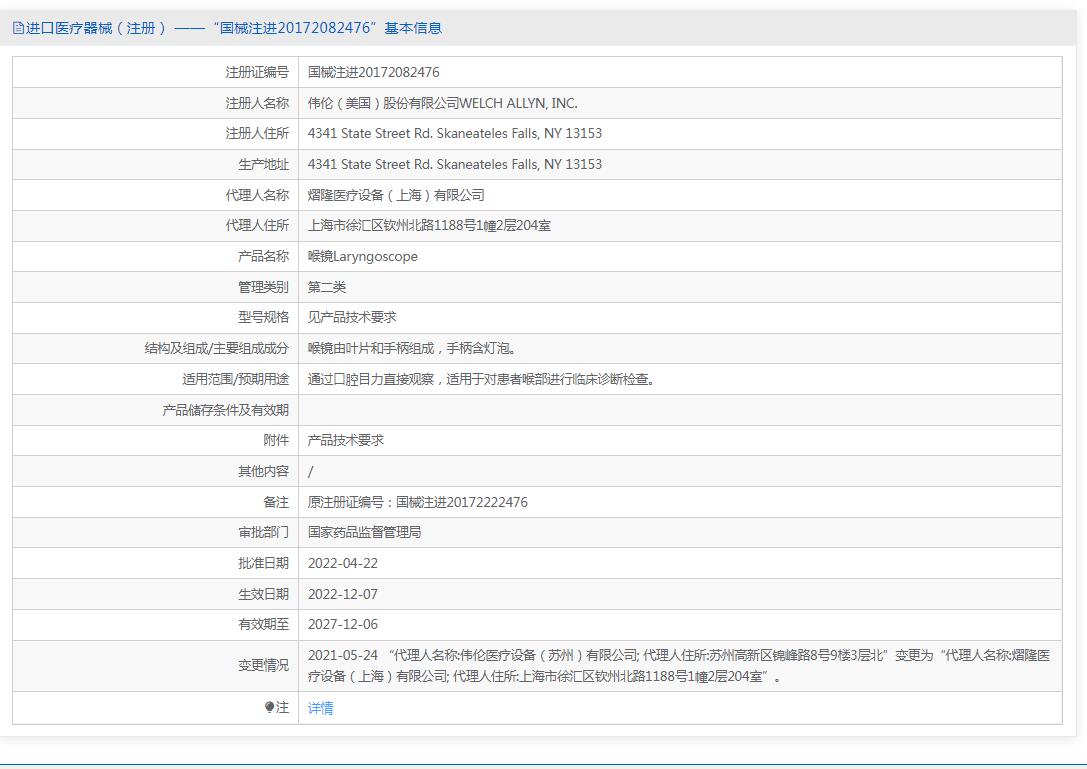Select registrant name WELCH ALLYN, INC.
Image resolution: width=1087 pixels, height=769 pixels.
click(519, 103)
